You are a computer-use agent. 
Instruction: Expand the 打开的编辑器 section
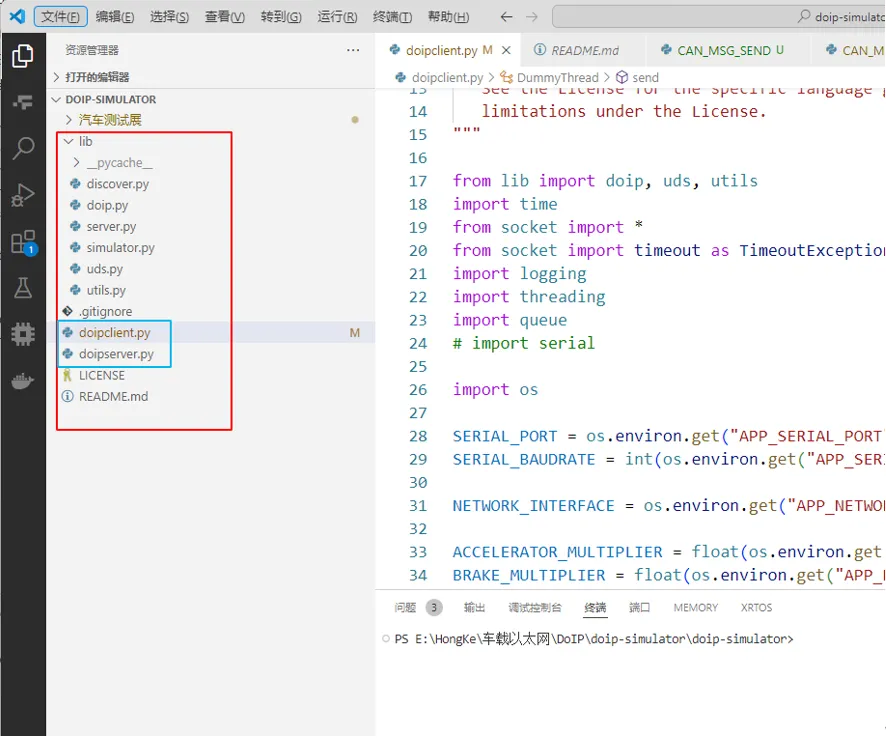[97, 77]
